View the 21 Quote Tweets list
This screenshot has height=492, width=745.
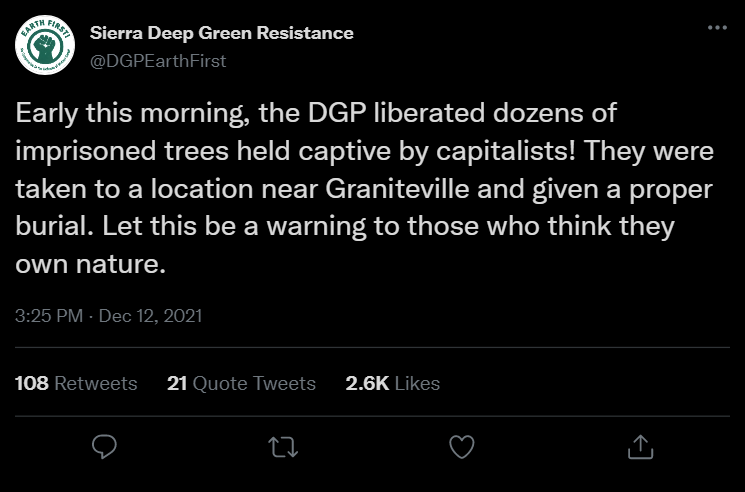tap(241, 383)
